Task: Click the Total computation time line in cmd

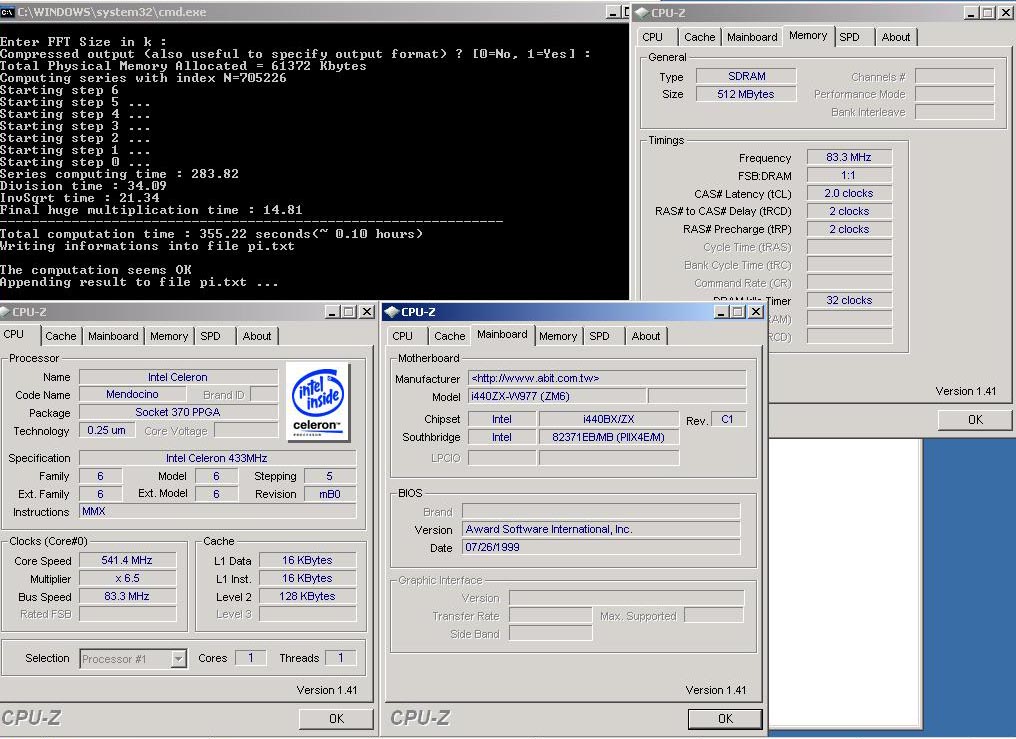Action: pyautogui.click(x=211, y=234)
